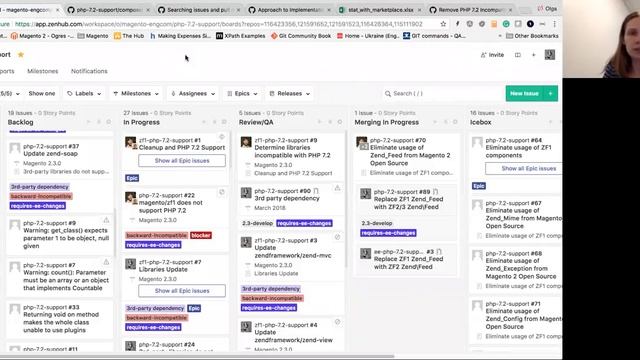Click the plus icon in the Backlog column header

point(89,122)
